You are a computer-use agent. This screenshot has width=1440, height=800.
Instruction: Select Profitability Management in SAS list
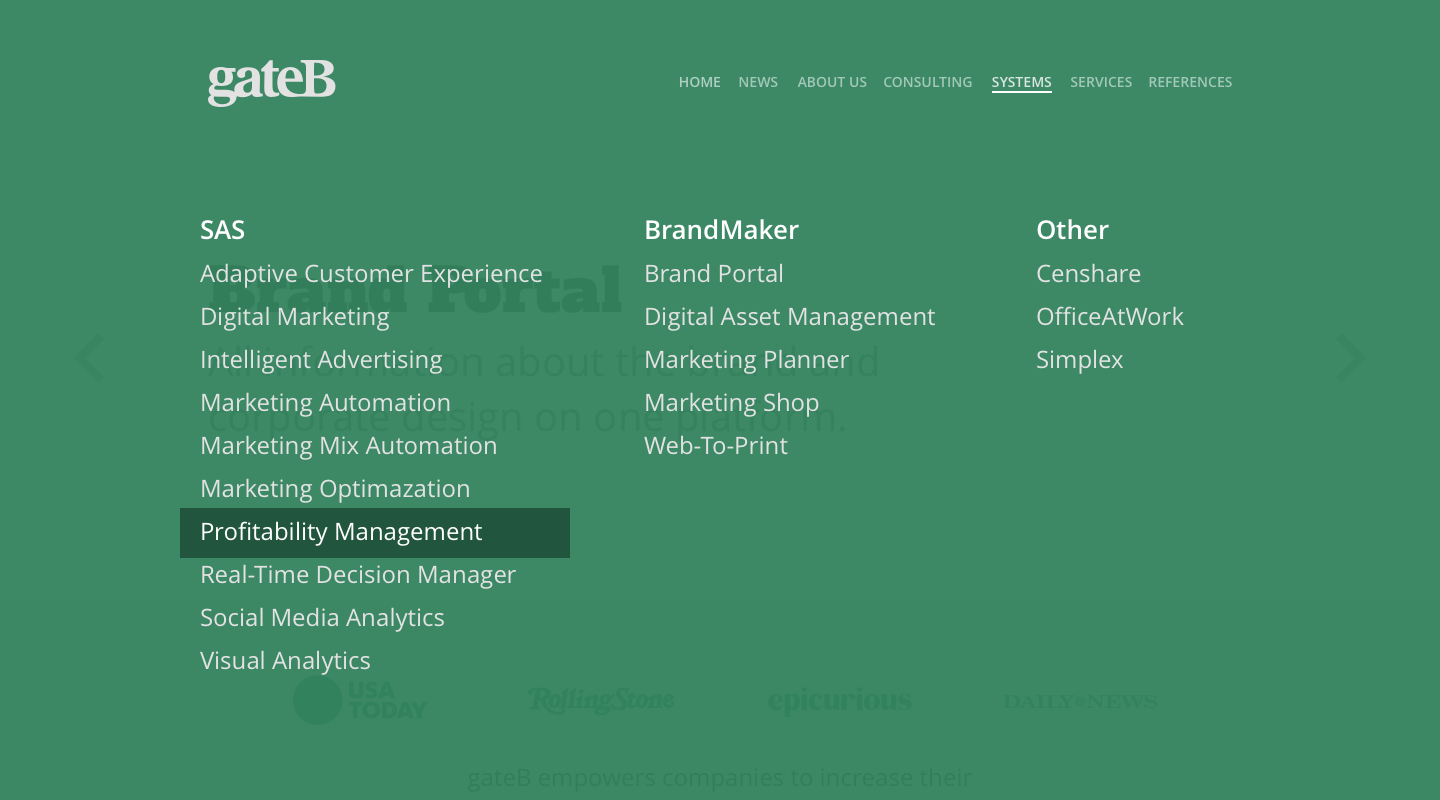pos(341,532)
